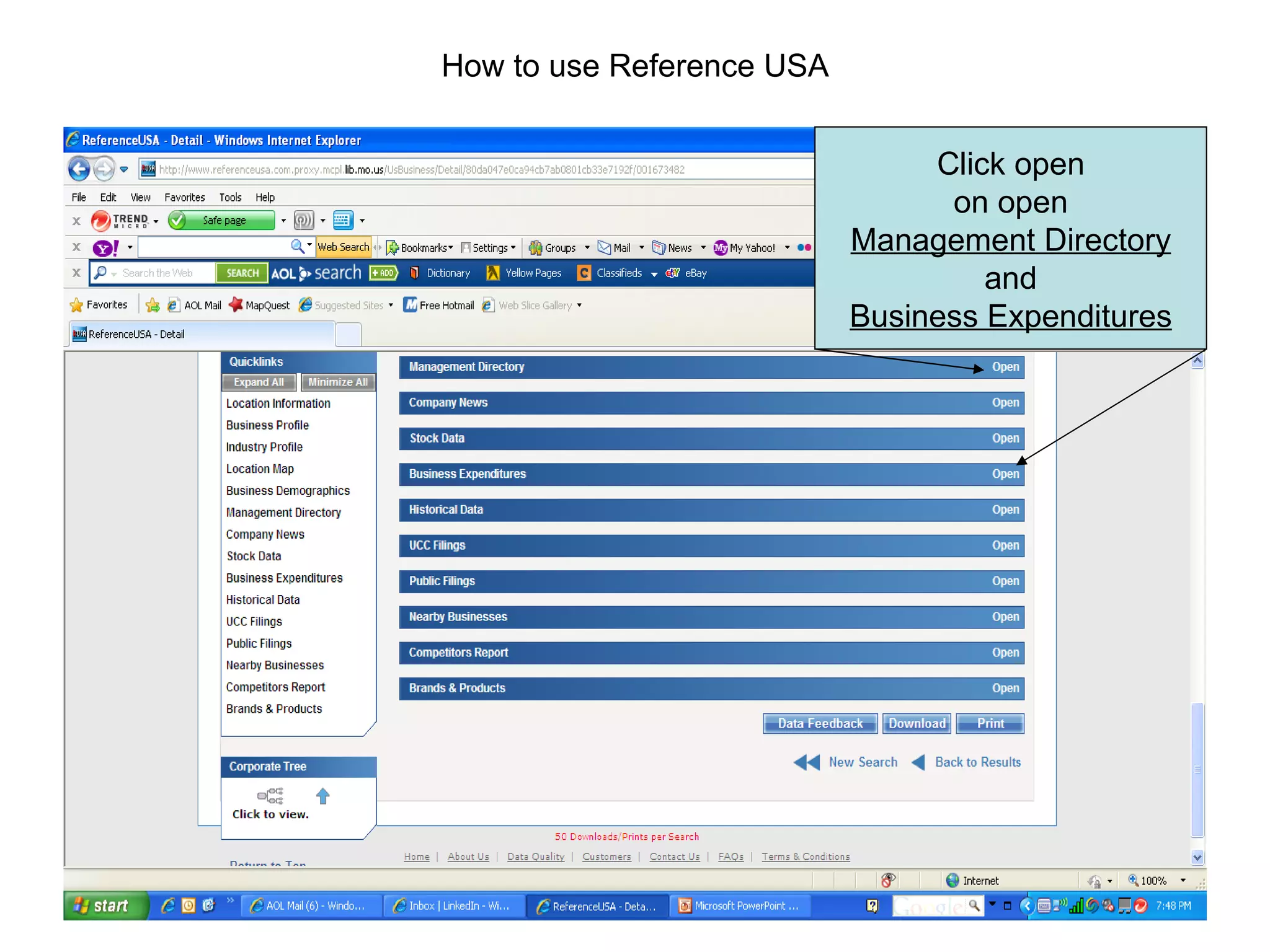
Task: Open the Business Expenditures section
Action: (x=1005, y=474)
